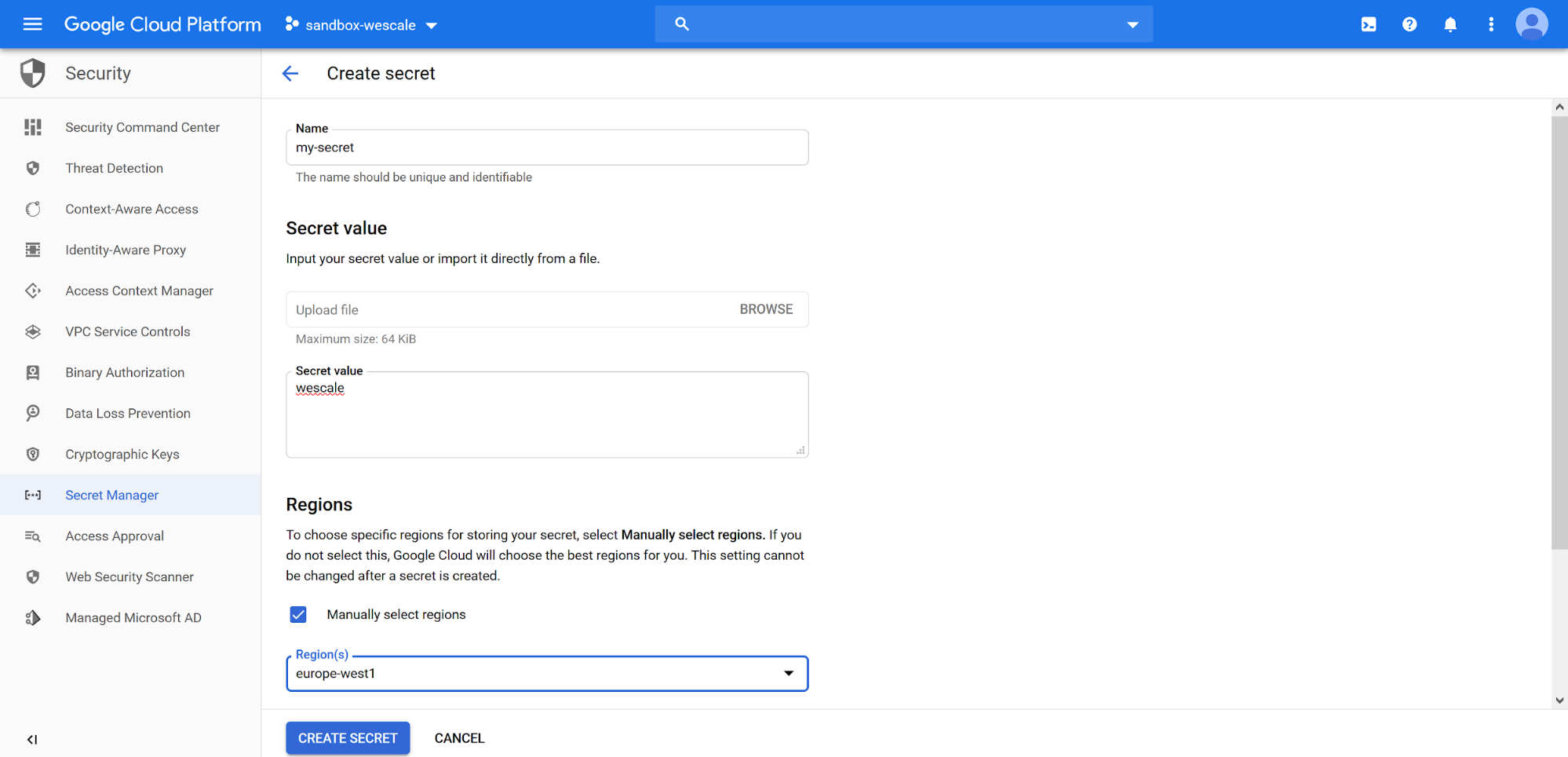Uncheck Manually select regions checkbox
1568x757 pixels.
[298, 614]
